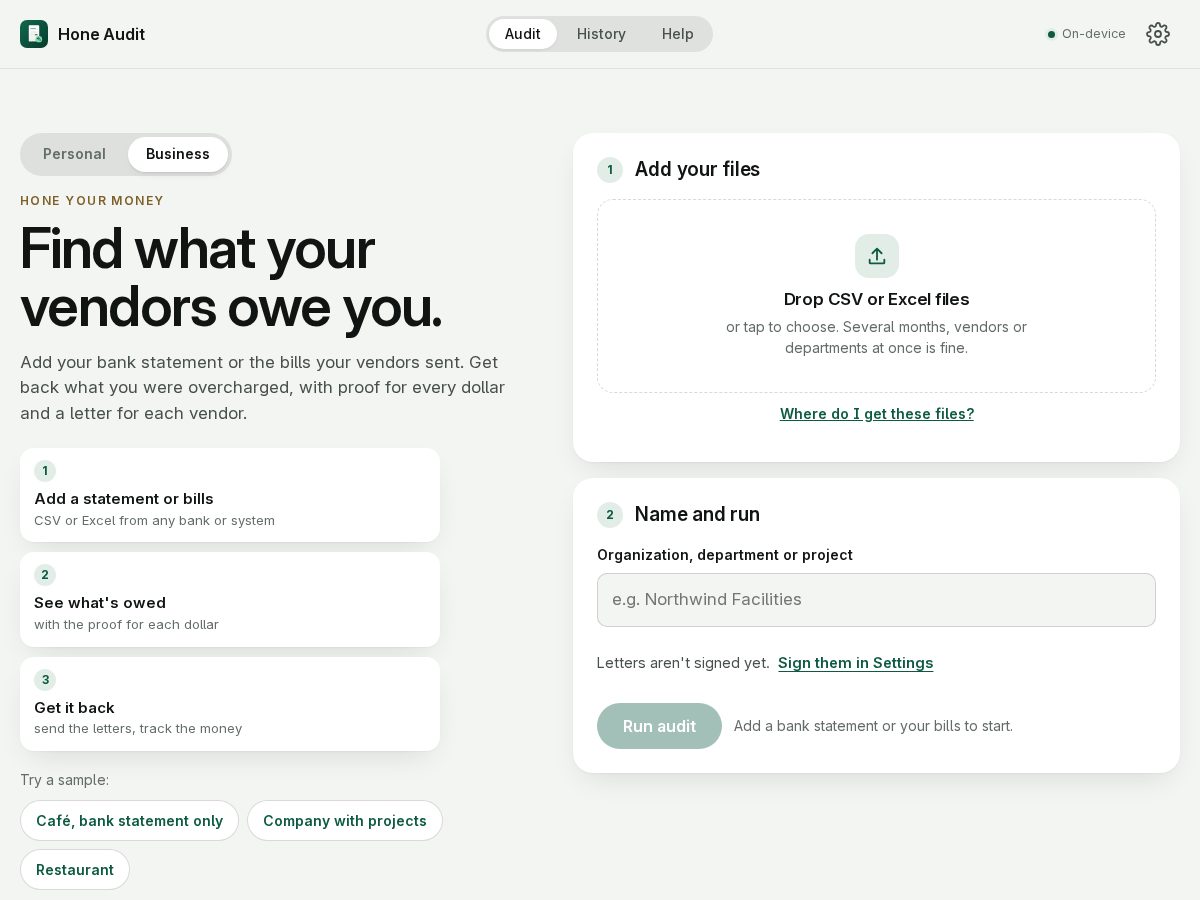Click the 'Find what your vendors owe you.' headline
This screenshot has width=1200, height=900.
pyautogui.click(x=231, y=277)
